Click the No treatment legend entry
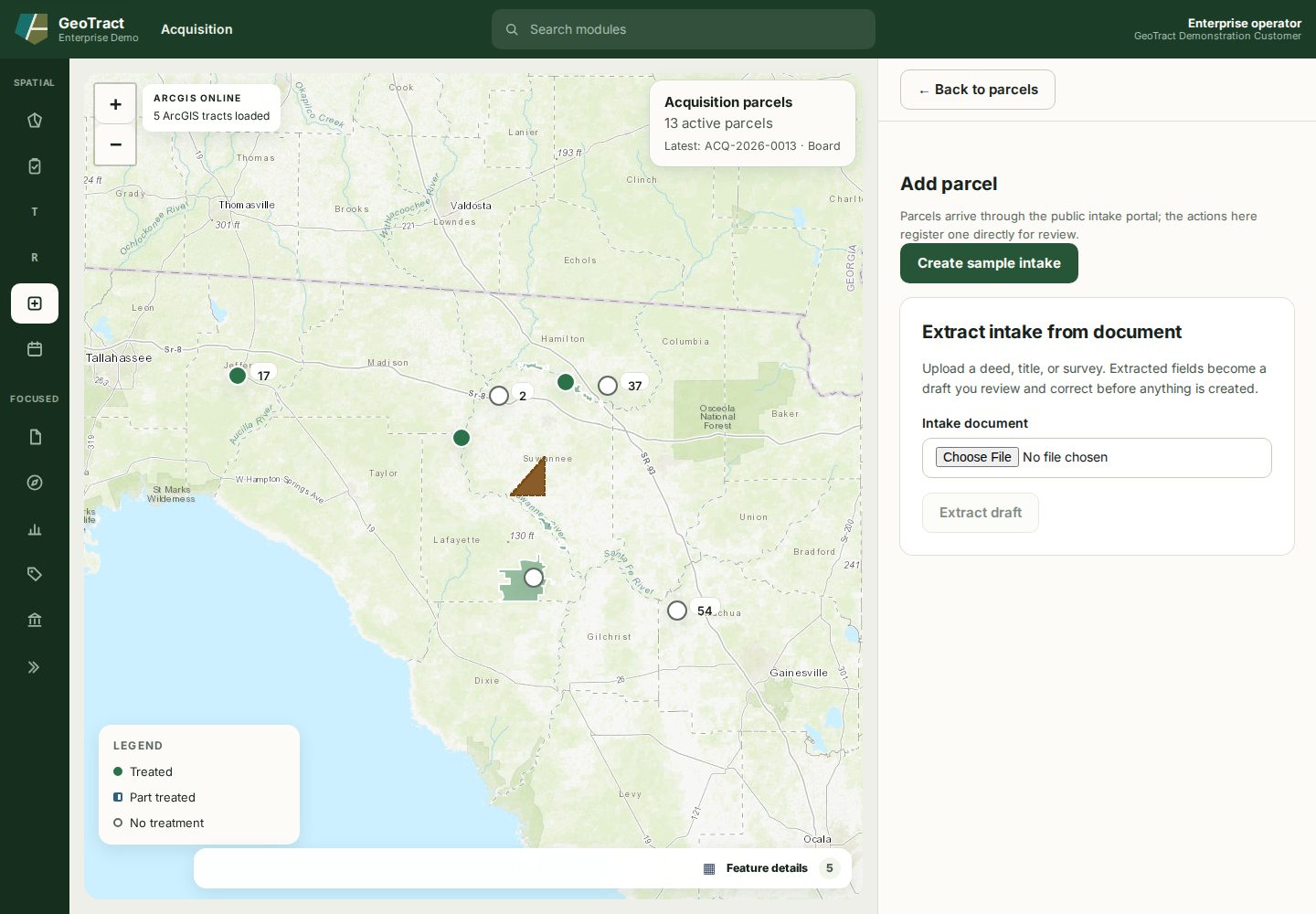This screenshot has height=914, width=1316. (x=158, y=824)
